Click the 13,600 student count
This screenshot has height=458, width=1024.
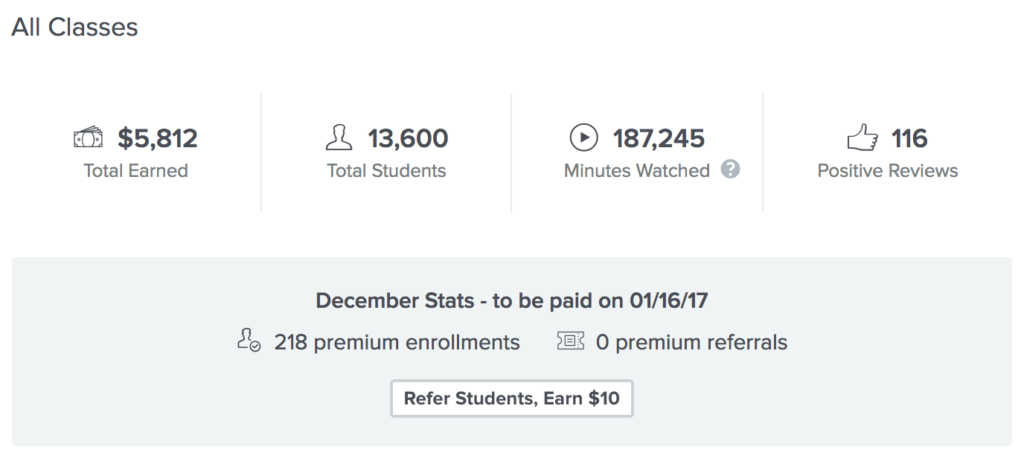click(407, 138)
